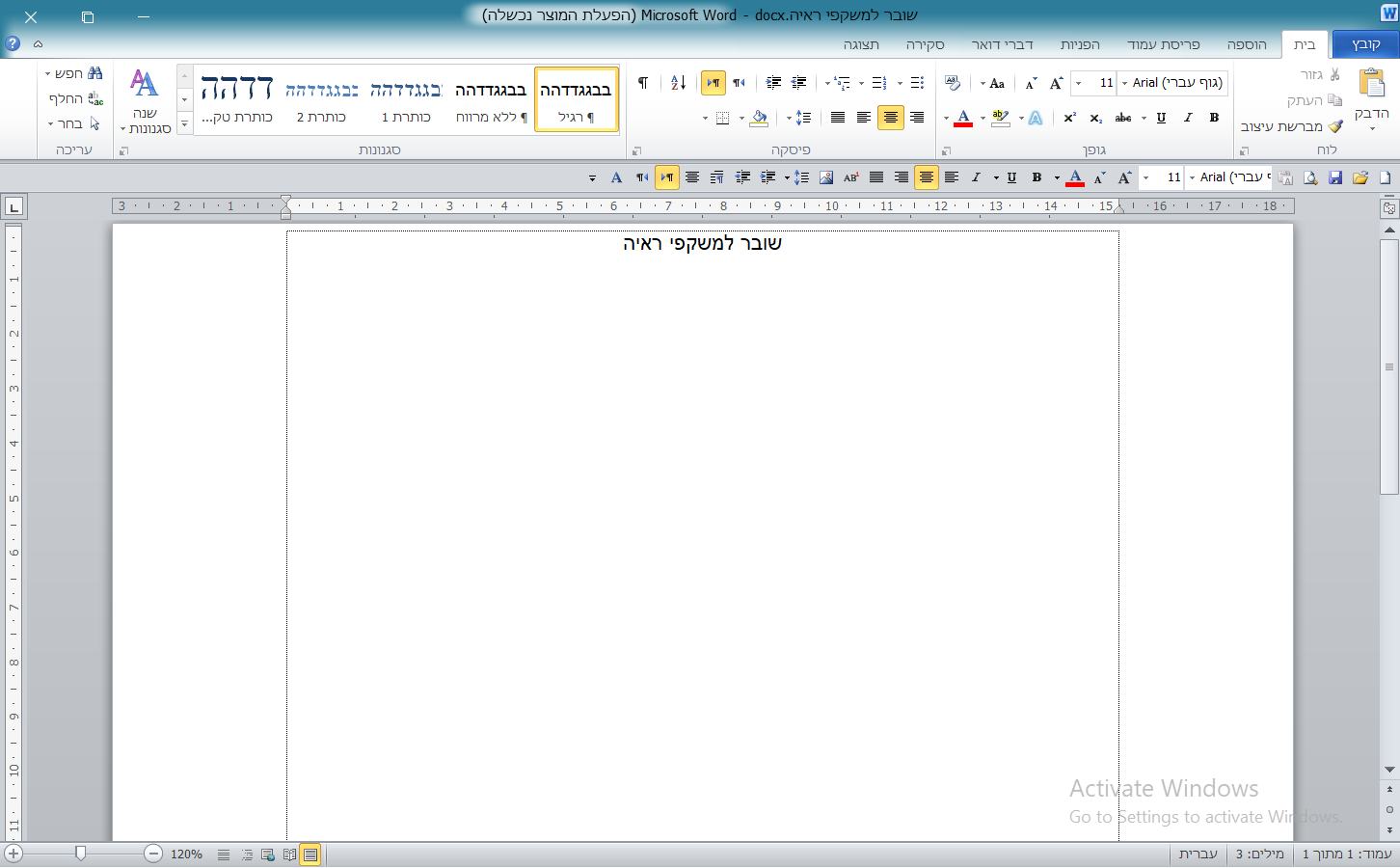Image resolution: width=1400 pixels, height=868 pixels.
Task: Expand the Borders dropdown arrow
Action: point(706,118)
